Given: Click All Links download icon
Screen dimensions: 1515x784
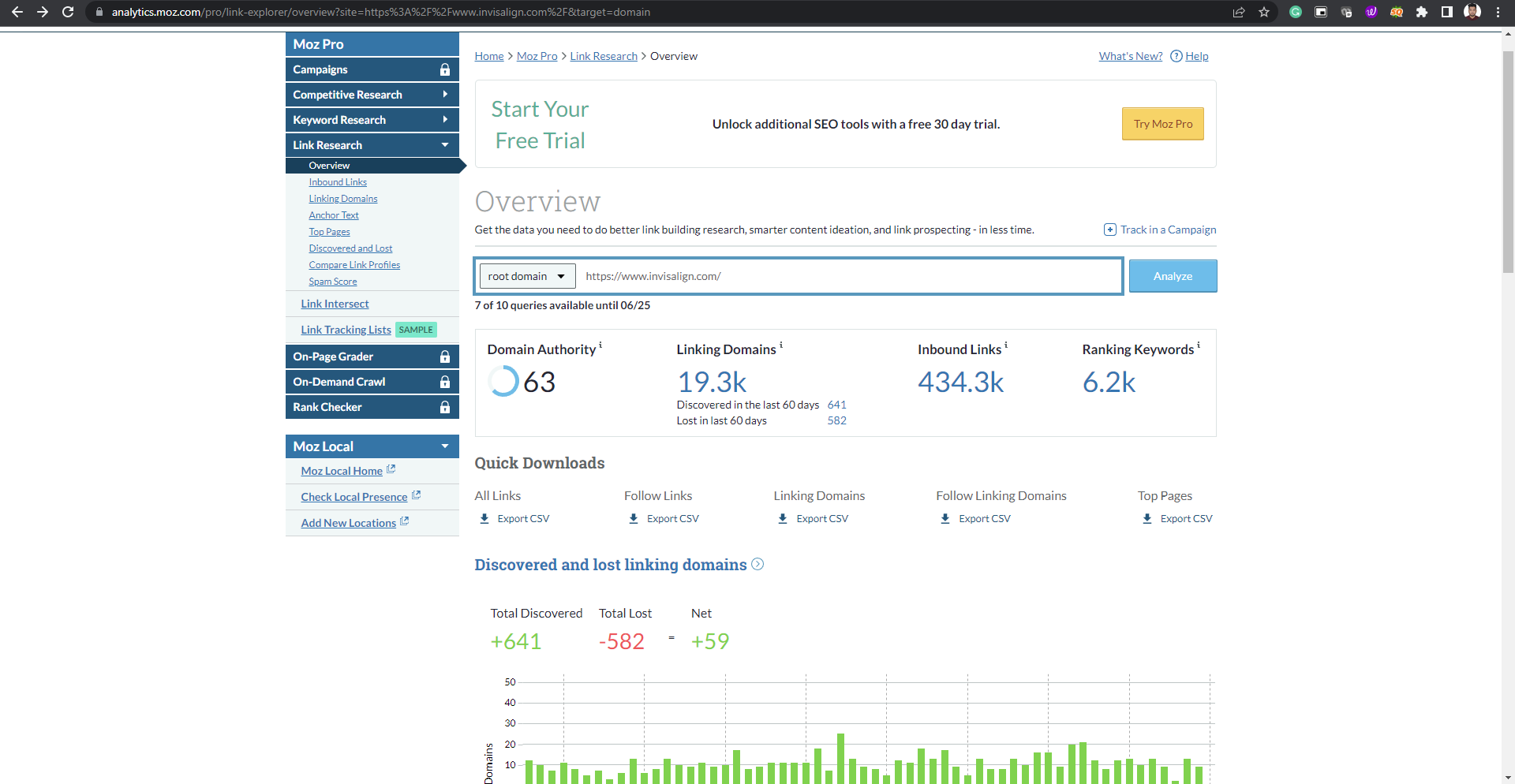Looking at the screenshot, I should [484, 518].
